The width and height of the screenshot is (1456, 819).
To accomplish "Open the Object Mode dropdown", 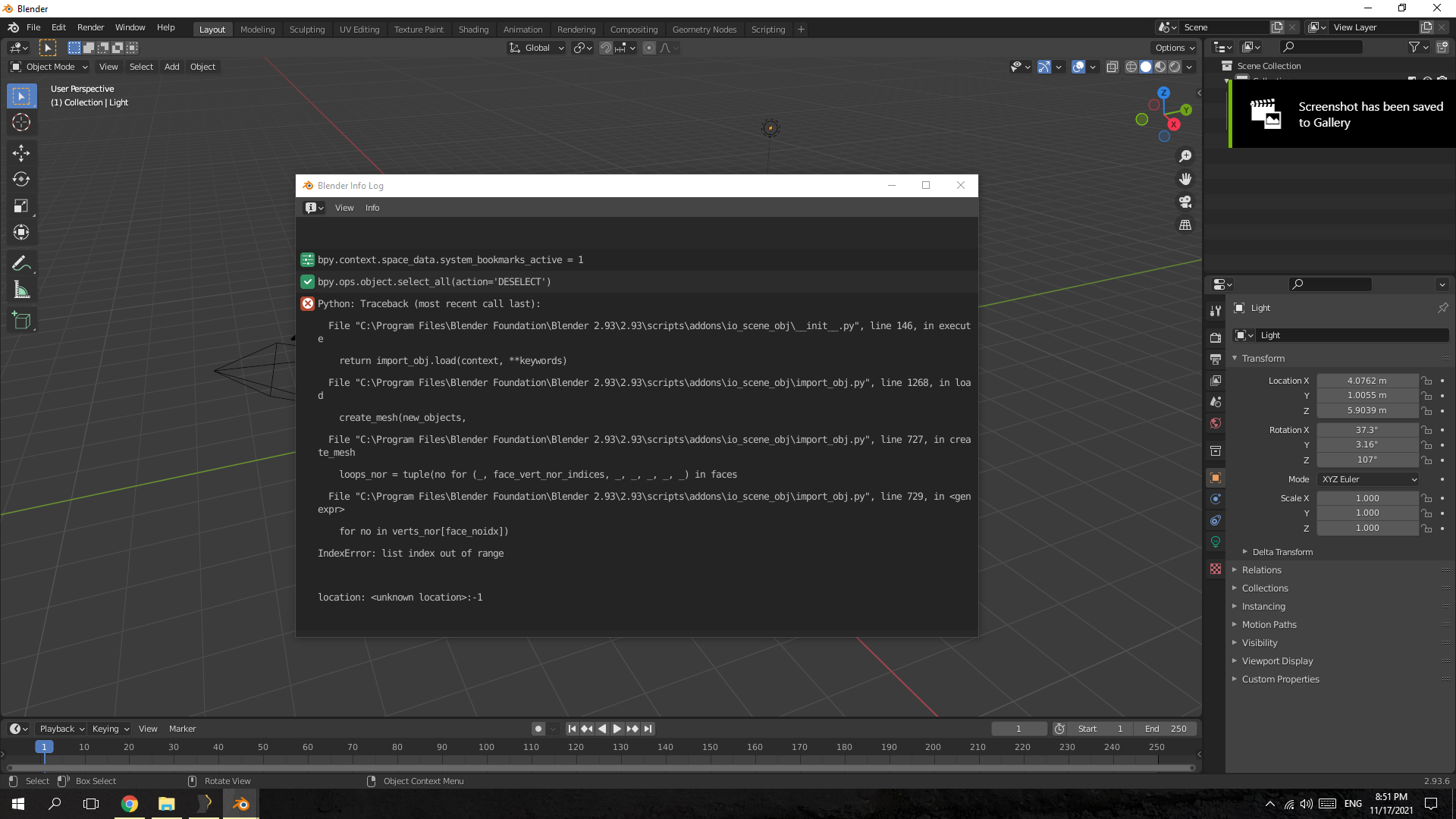I will 49,67.
